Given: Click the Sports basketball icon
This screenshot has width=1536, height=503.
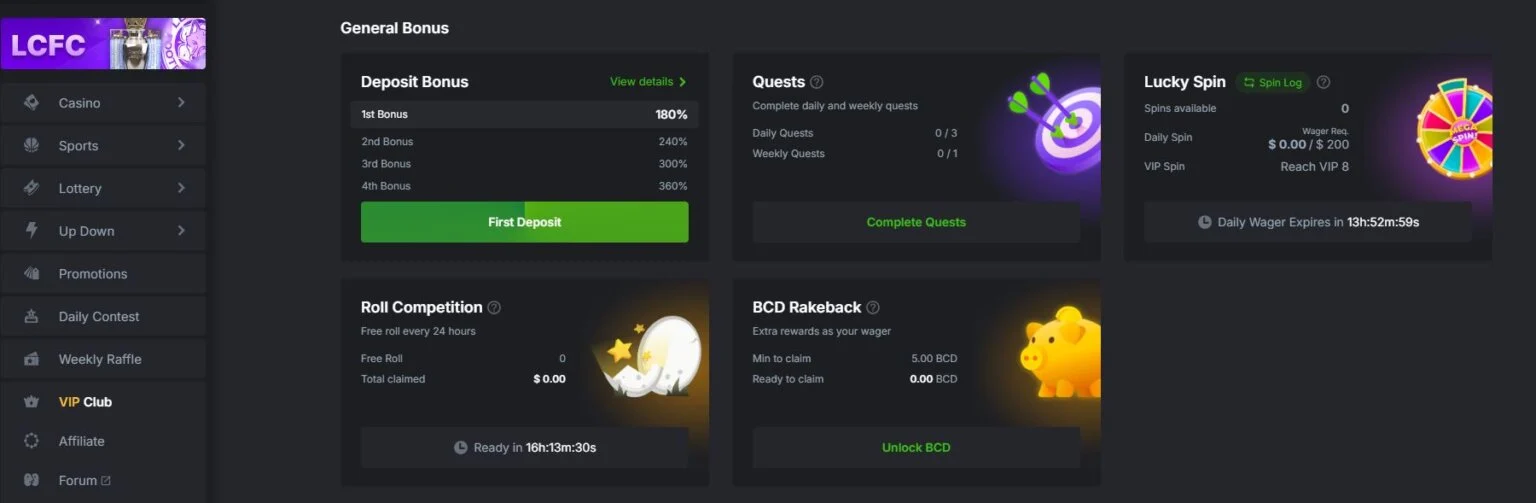Looking at the screenshot, I should (31, 146).
